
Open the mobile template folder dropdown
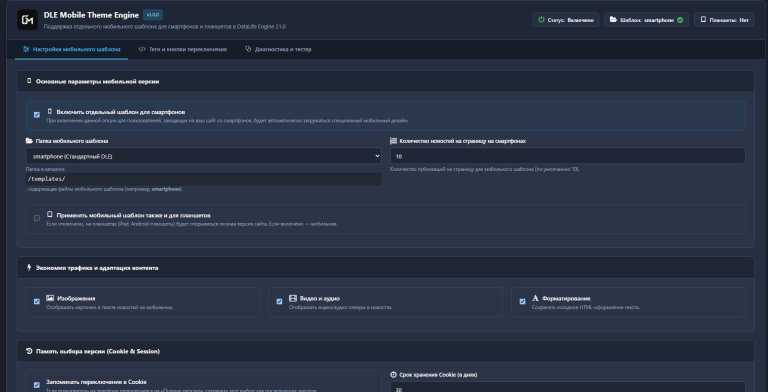(x=203, y=156)
